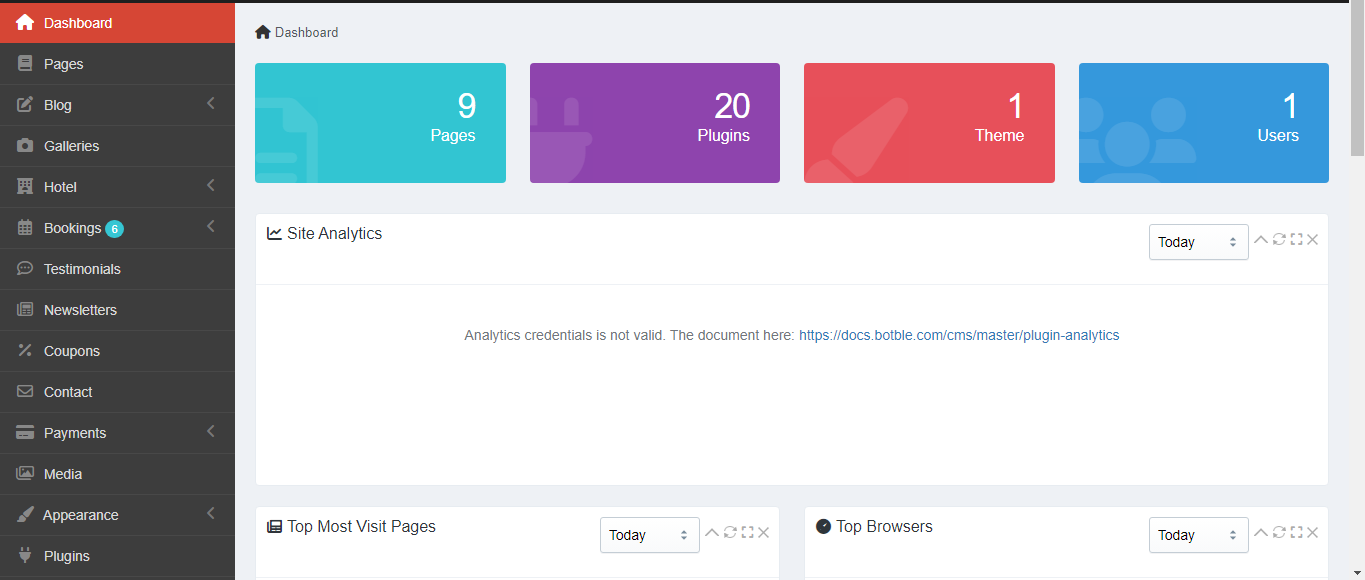This screenshot has width=1365, height=580.
Task: Open the Testimonials menu item
Action: pyautogui.click(x=82, y=269)
